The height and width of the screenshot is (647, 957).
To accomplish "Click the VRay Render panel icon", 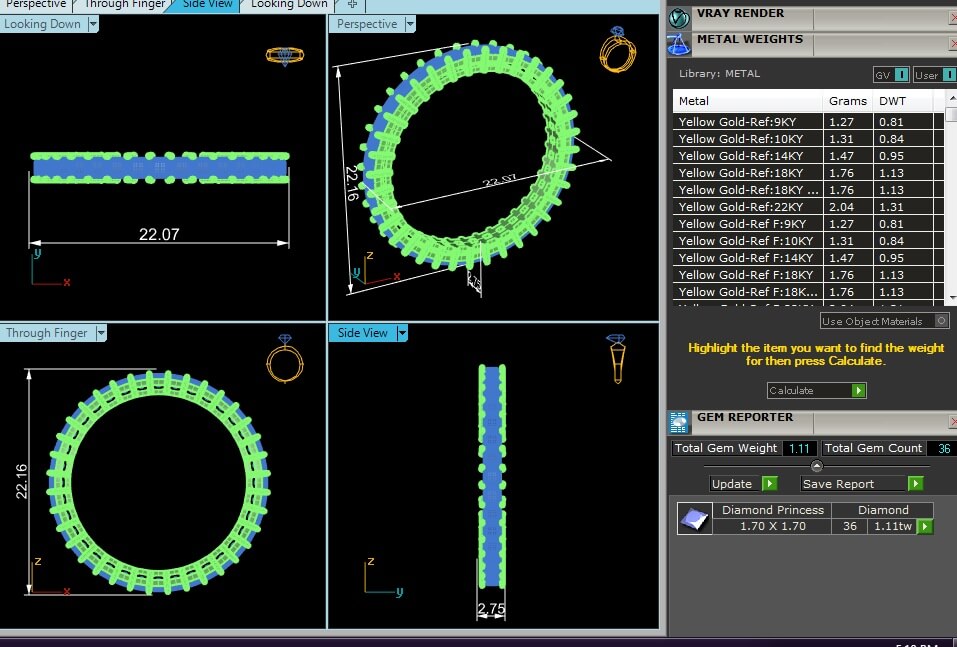I will coord(680,17).
